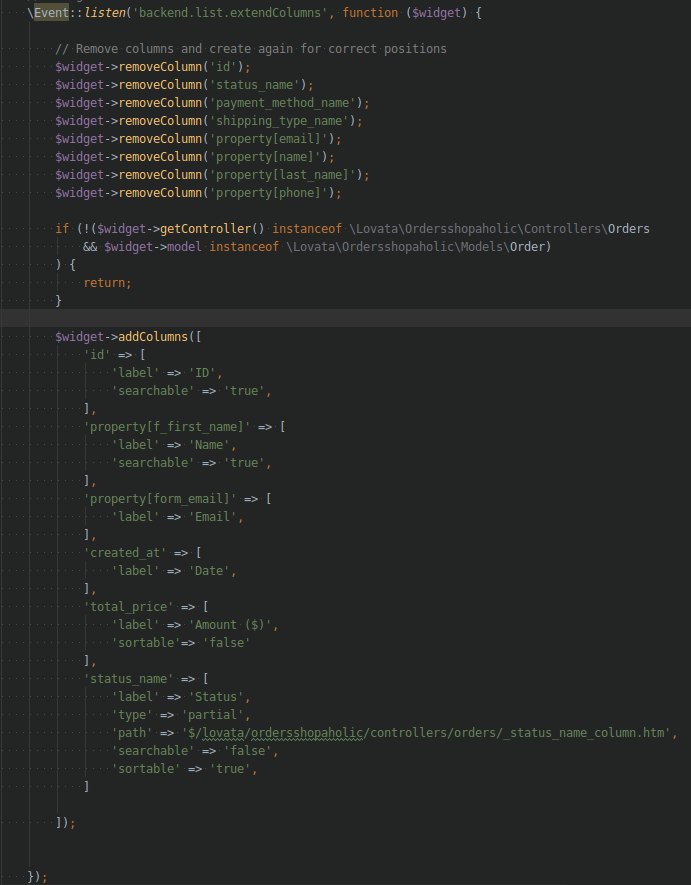Click the 'sortable' => 'false' entry
This screenshot has width=691, height=885.
[x=181, y=643]
